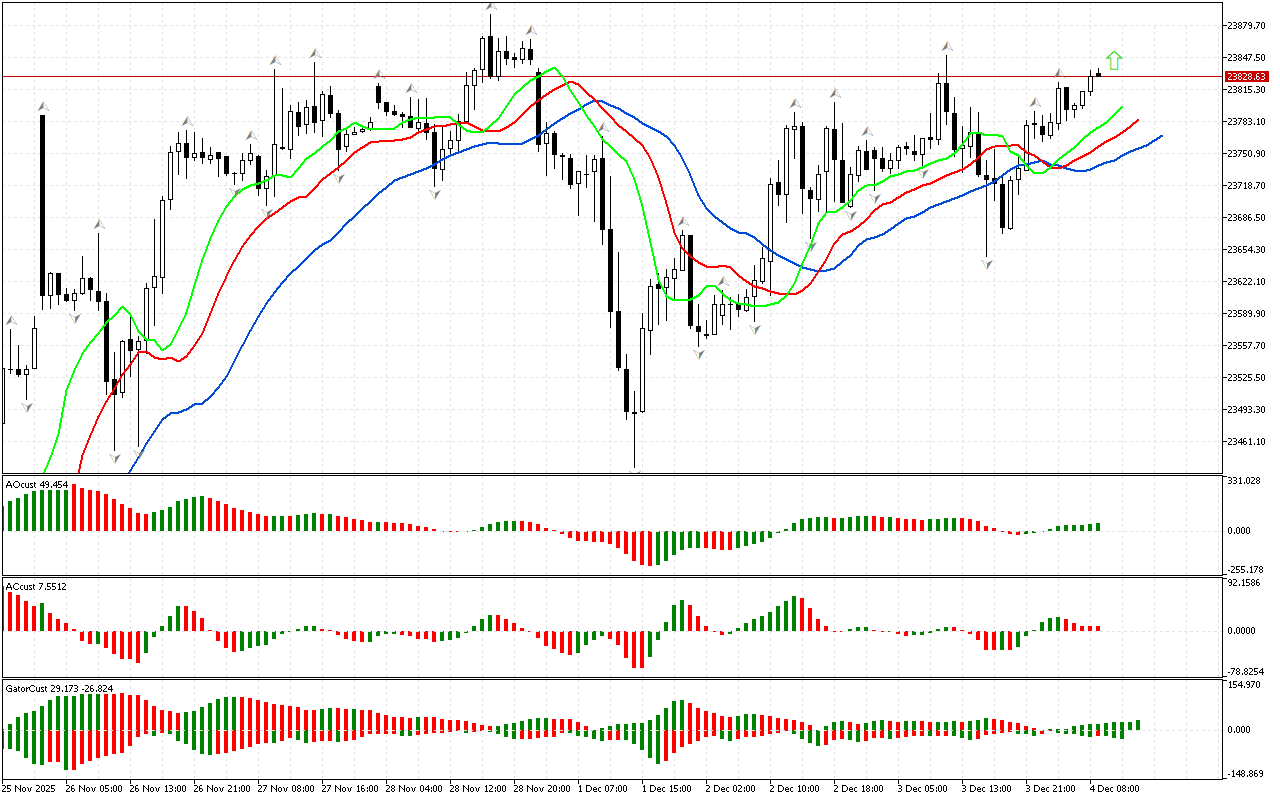Select the red current price tag 23828.63

pos(1246,76)
